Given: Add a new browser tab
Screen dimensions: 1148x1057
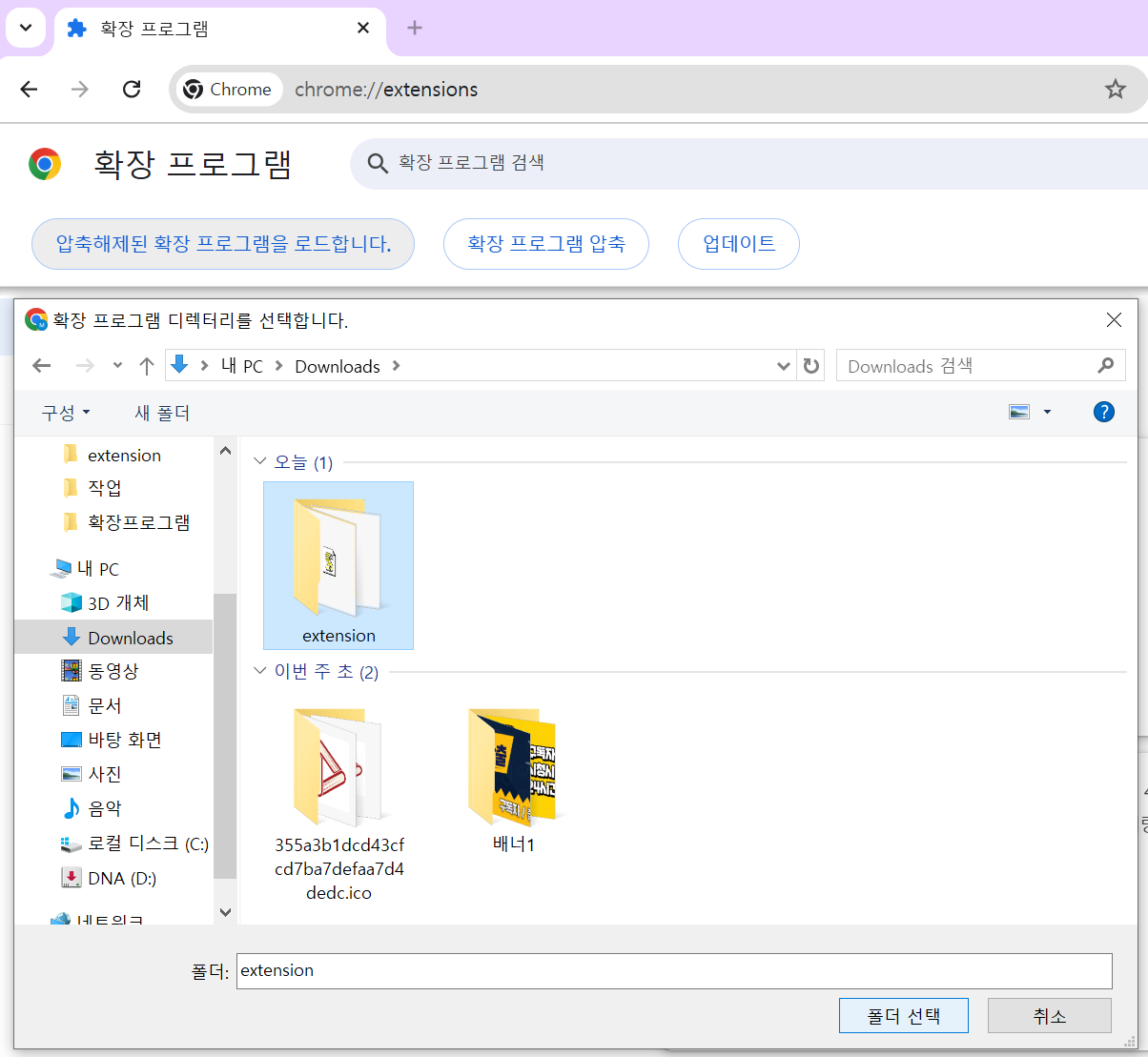Looking at the screenshot, I should [x=414, y=28].
